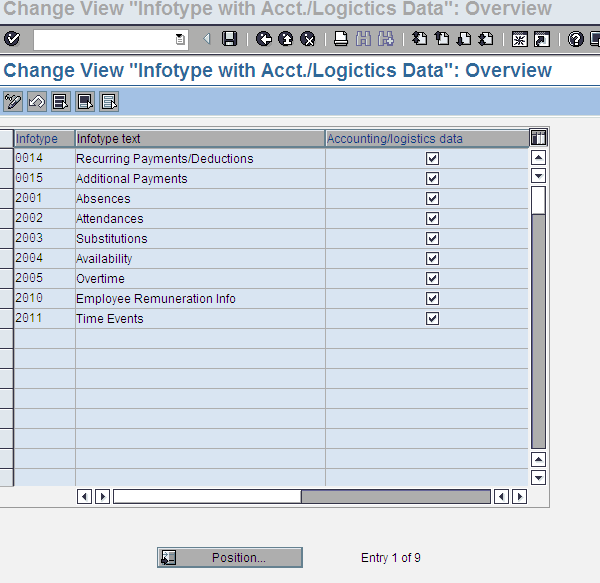Screen dimensions: 600x583
Task: Click the Select Block icon
Action: tap(85, 102)
